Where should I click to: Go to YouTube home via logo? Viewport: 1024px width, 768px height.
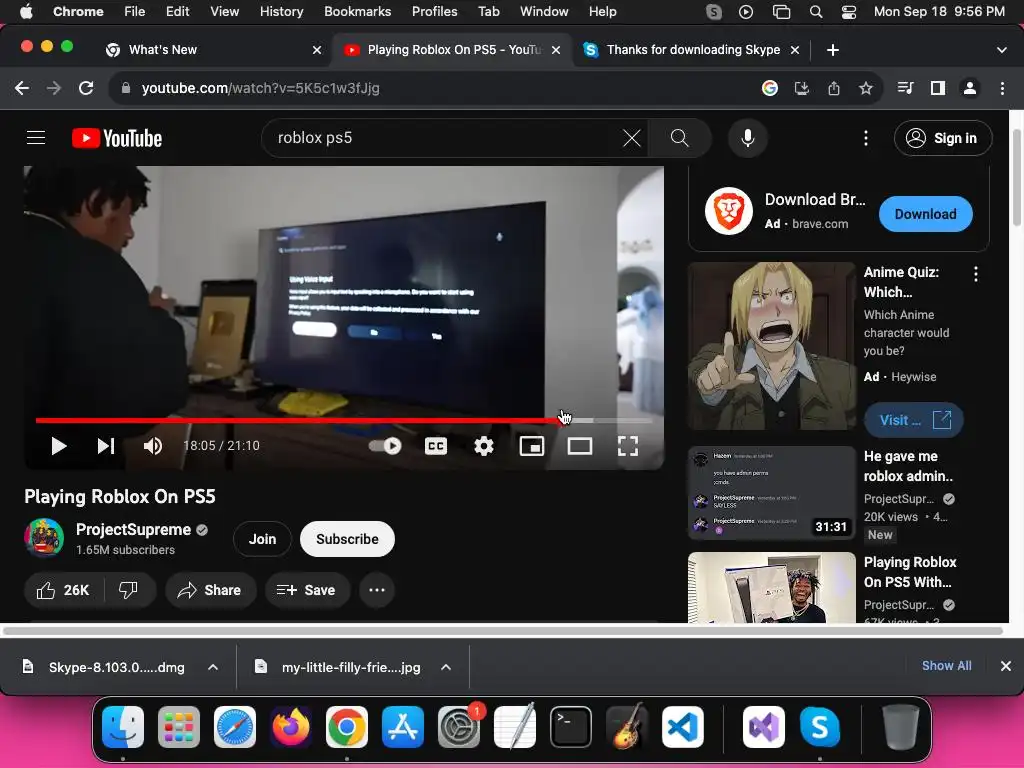(x=117, y=138)
